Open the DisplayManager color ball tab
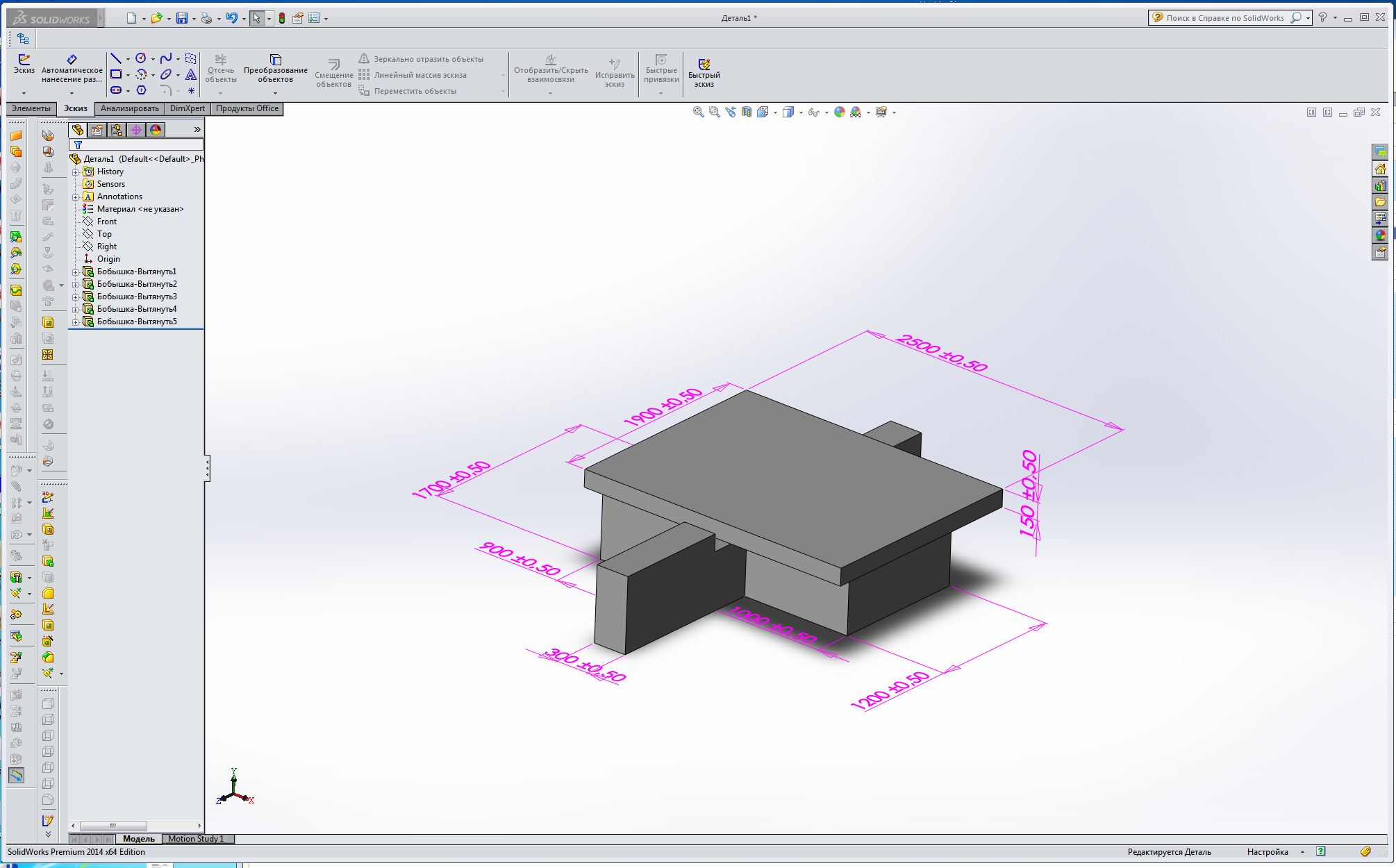The width and height of the screenshot is (1396, 868). pos(156,130)
